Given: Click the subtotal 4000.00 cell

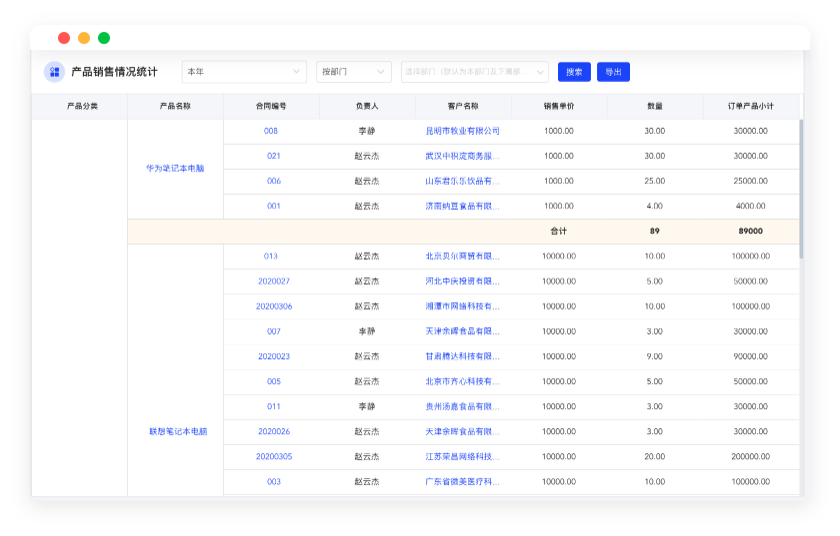Looking at the screenshot, I should pos(751,206).
